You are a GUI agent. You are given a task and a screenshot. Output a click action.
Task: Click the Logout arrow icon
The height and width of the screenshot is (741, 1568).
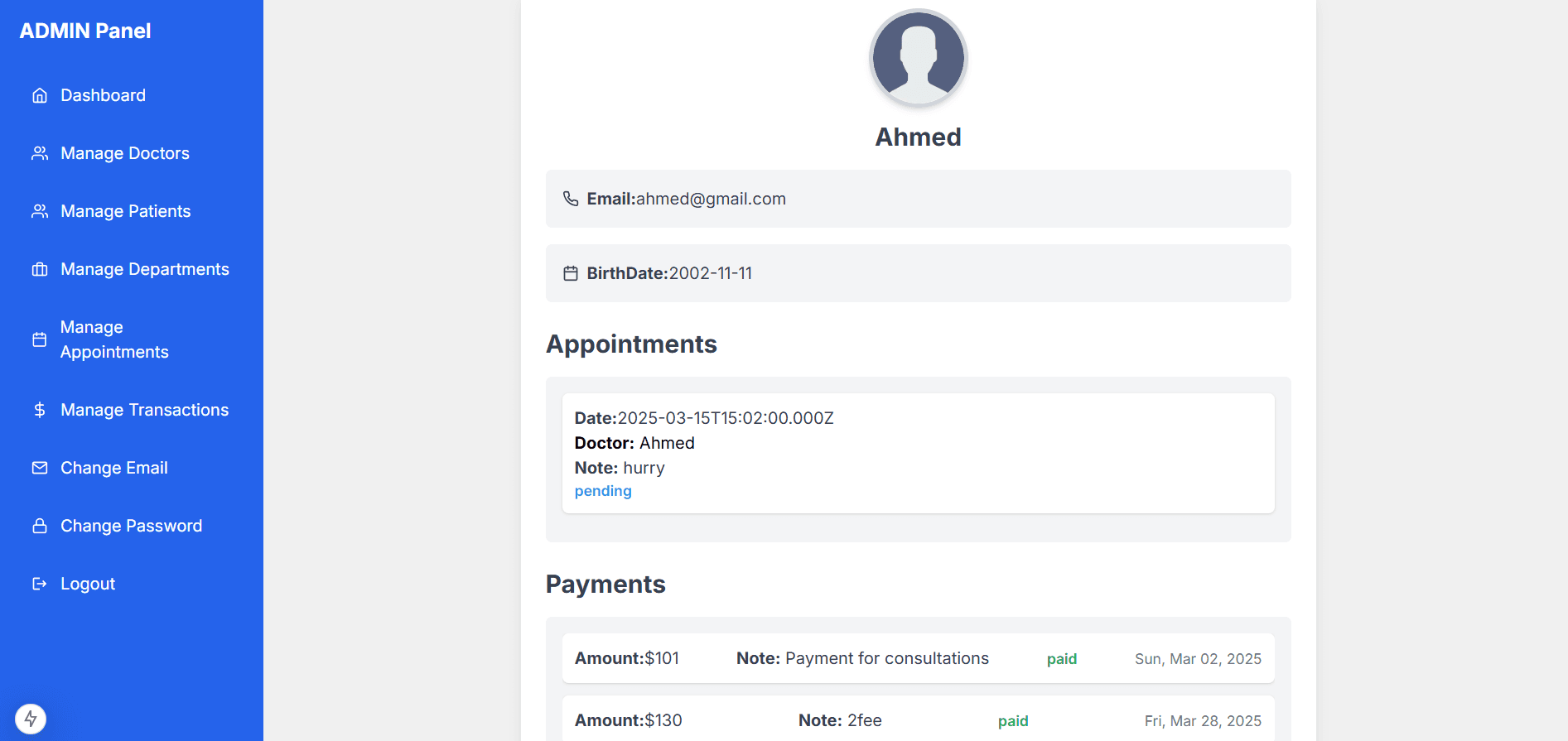40,584
